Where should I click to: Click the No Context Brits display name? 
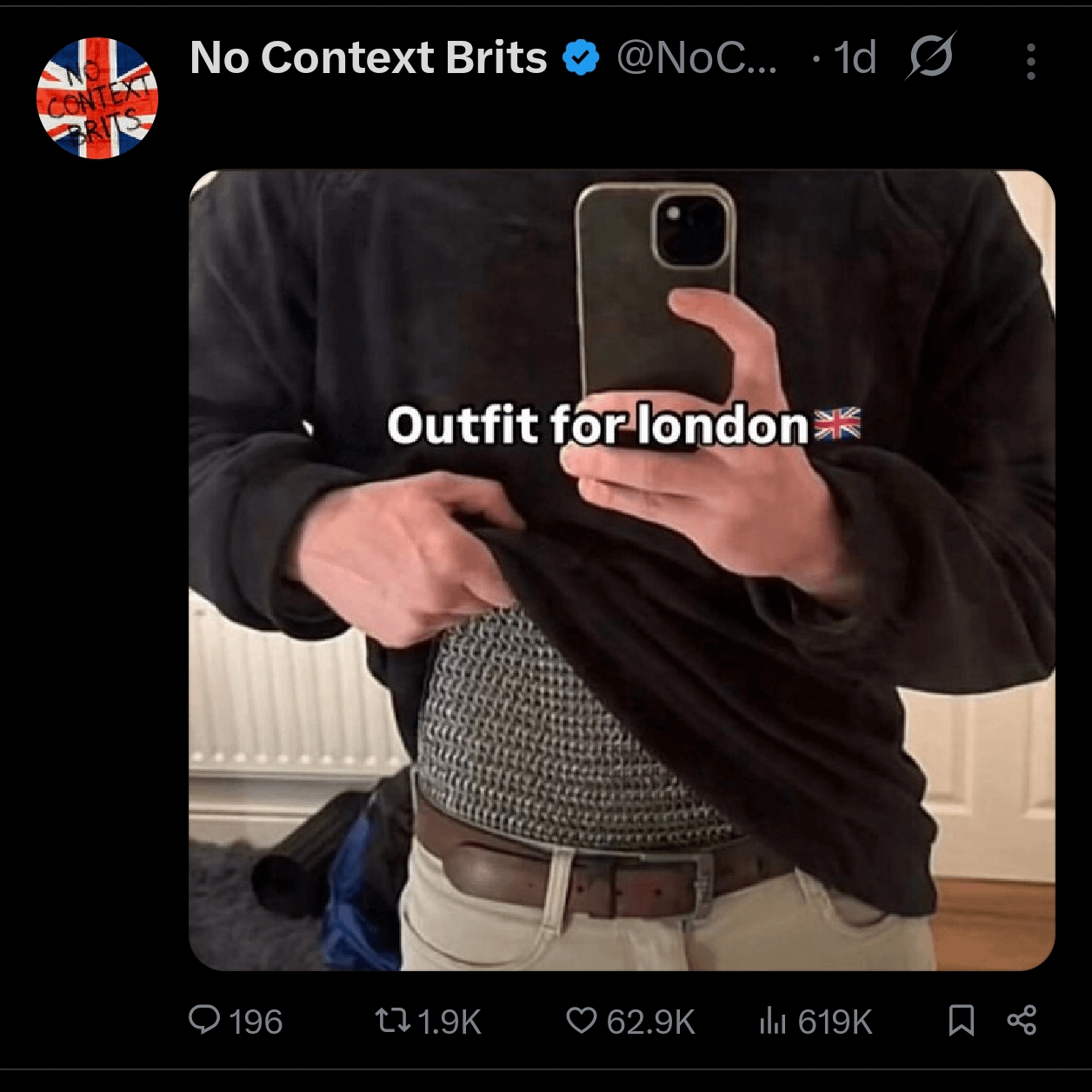(368, 58)
